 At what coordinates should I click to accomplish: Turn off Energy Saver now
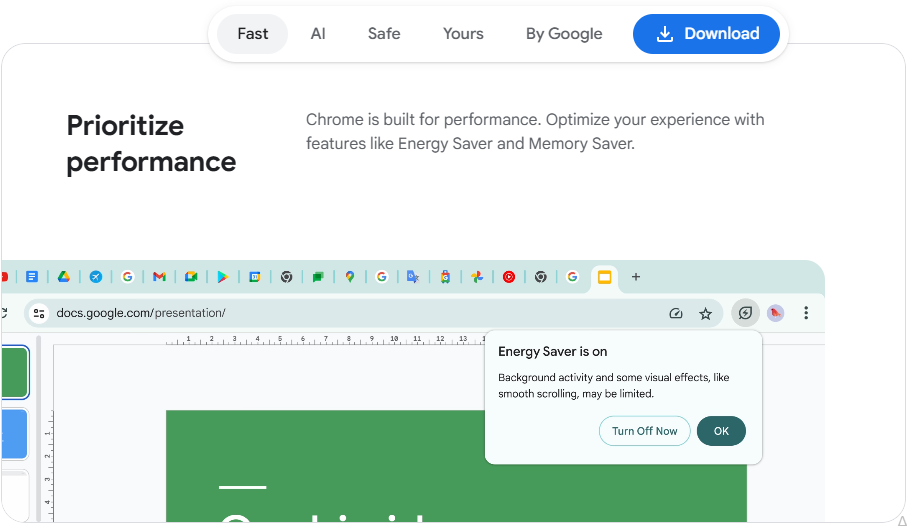[x=644, y=431]
